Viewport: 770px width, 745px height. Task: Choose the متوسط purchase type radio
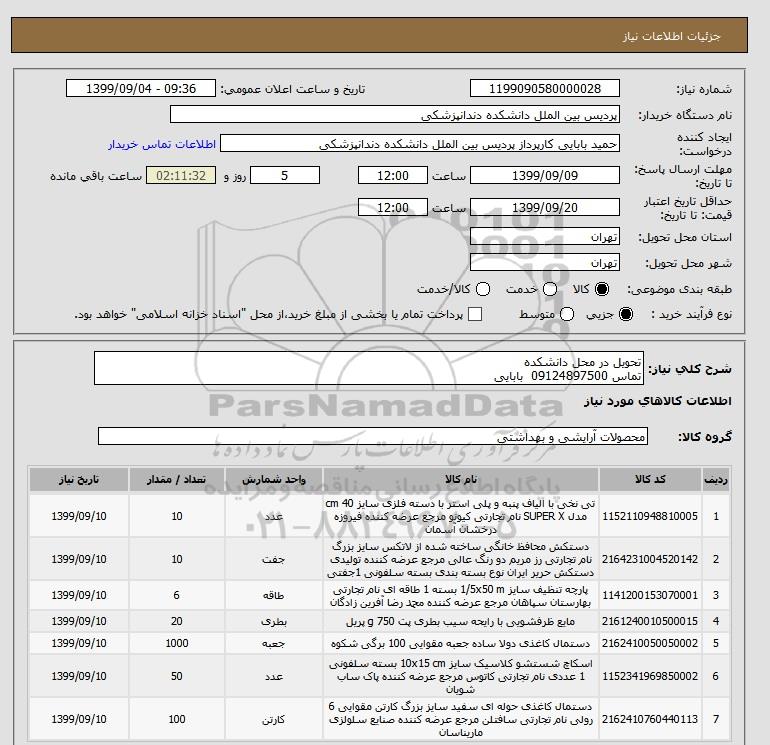pos(567,314)
